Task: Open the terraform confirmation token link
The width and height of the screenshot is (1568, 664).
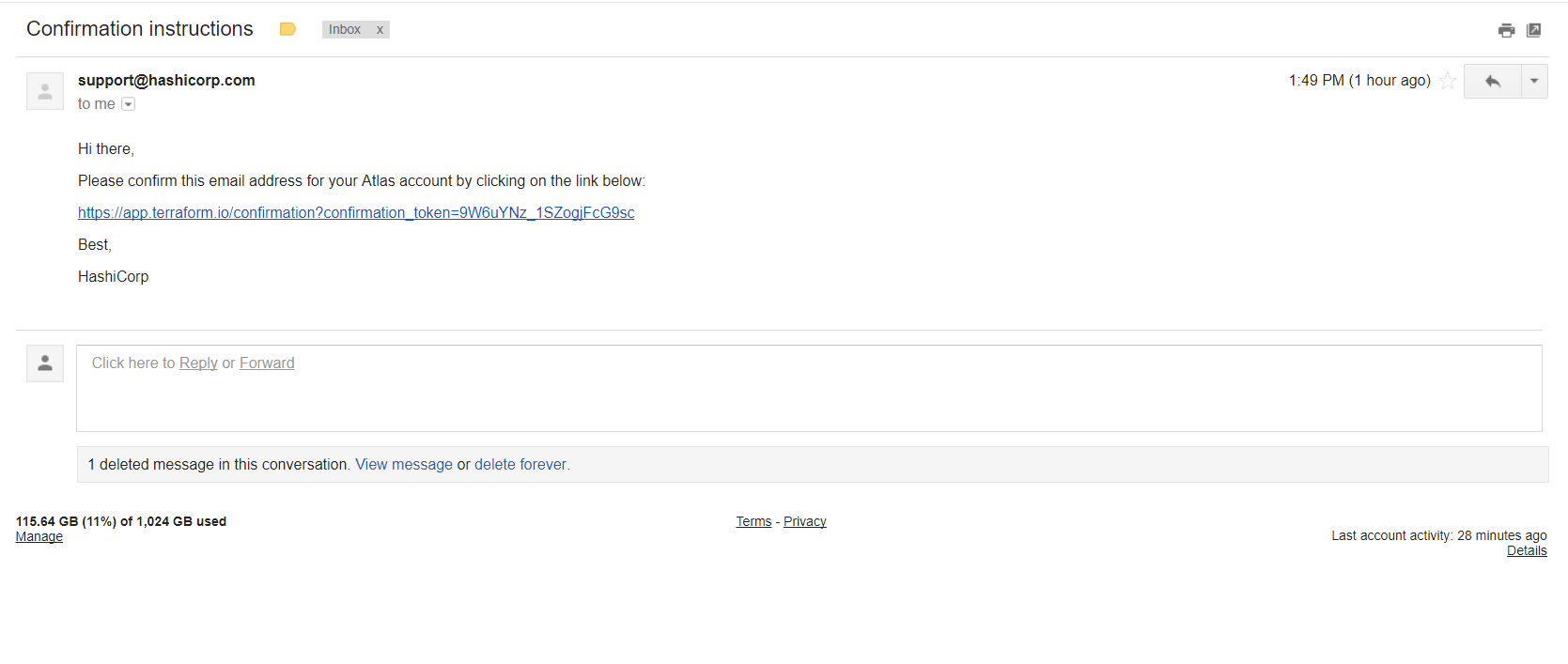Action: coord(356,213)
